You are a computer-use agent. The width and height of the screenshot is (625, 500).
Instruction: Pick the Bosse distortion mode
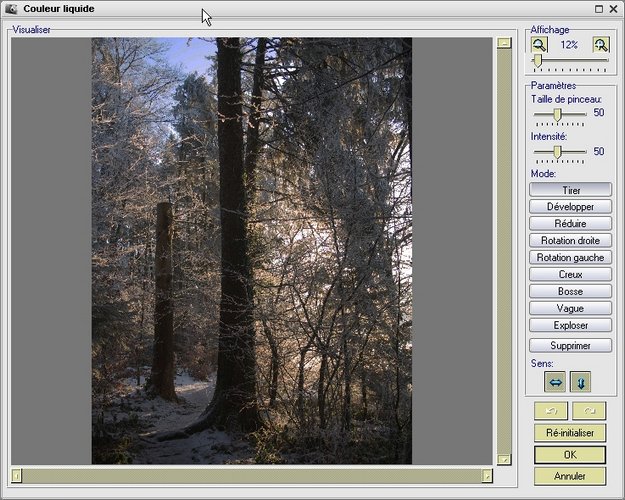coord(570,291)
